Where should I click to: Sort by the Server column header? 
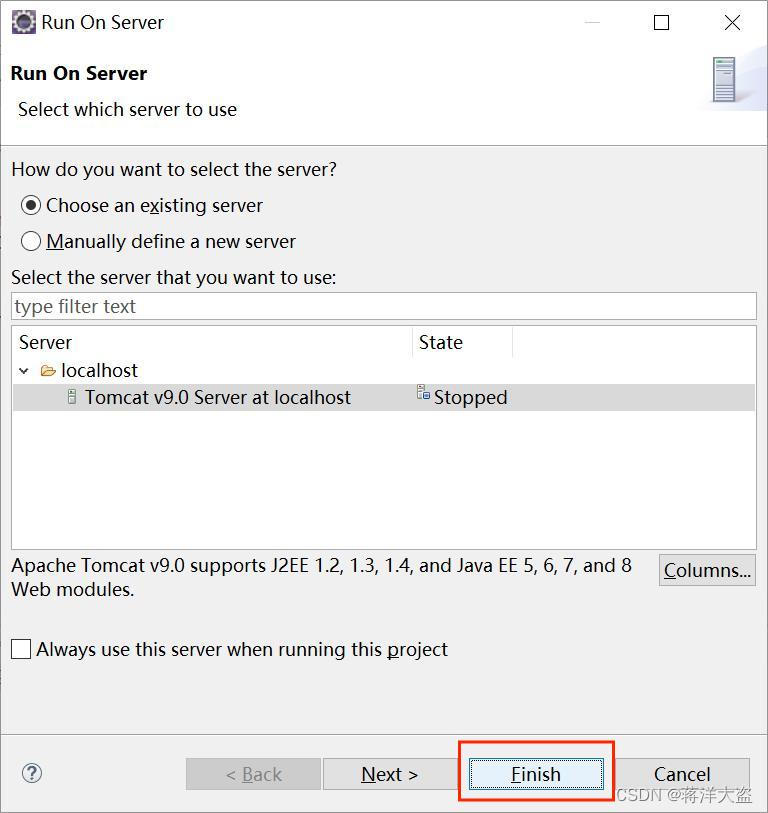212,342
